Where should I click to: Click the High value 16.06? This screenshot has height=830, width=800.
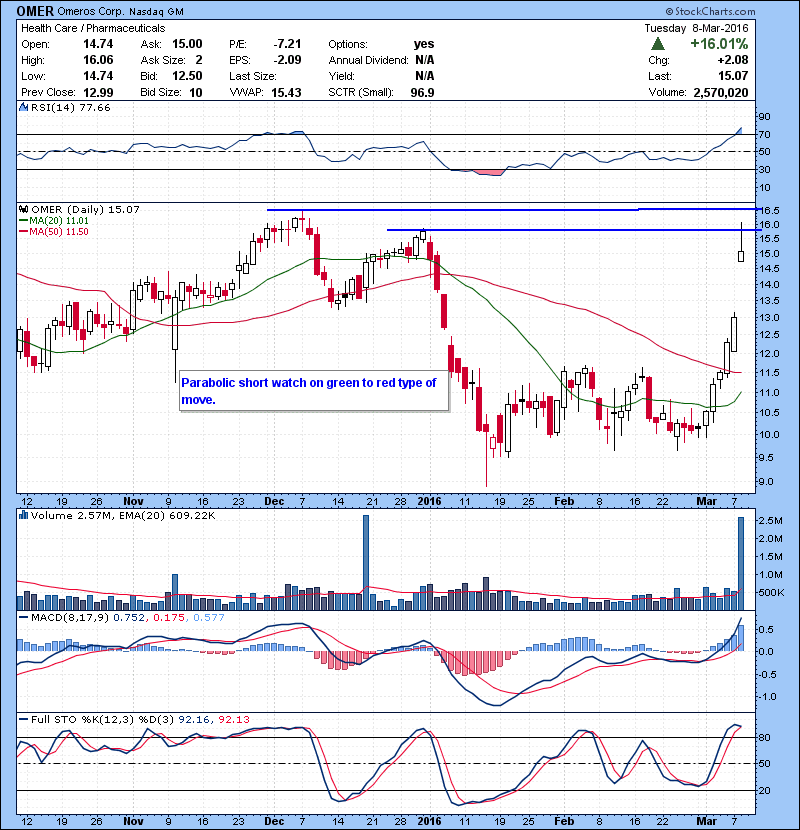click(x=98, y=60)
